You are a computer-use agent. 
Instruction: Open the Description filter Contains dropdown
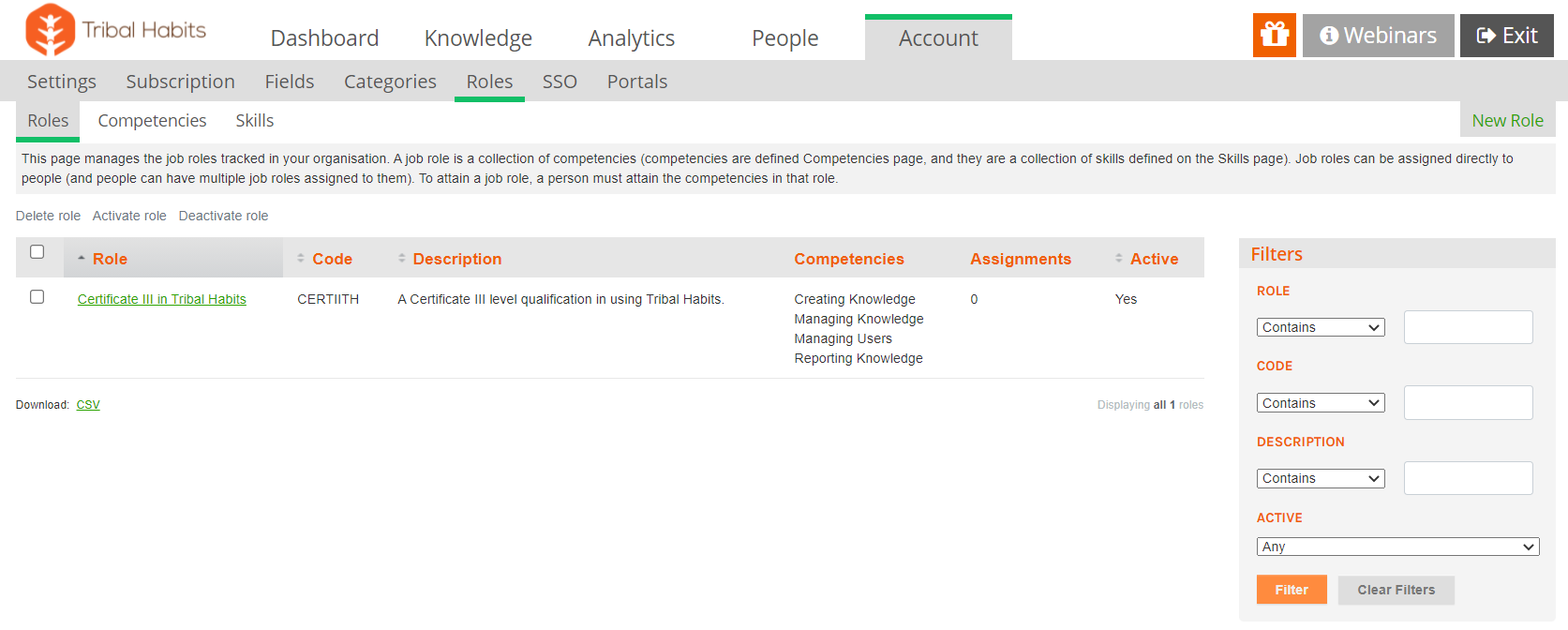[x=1321, y=478]
